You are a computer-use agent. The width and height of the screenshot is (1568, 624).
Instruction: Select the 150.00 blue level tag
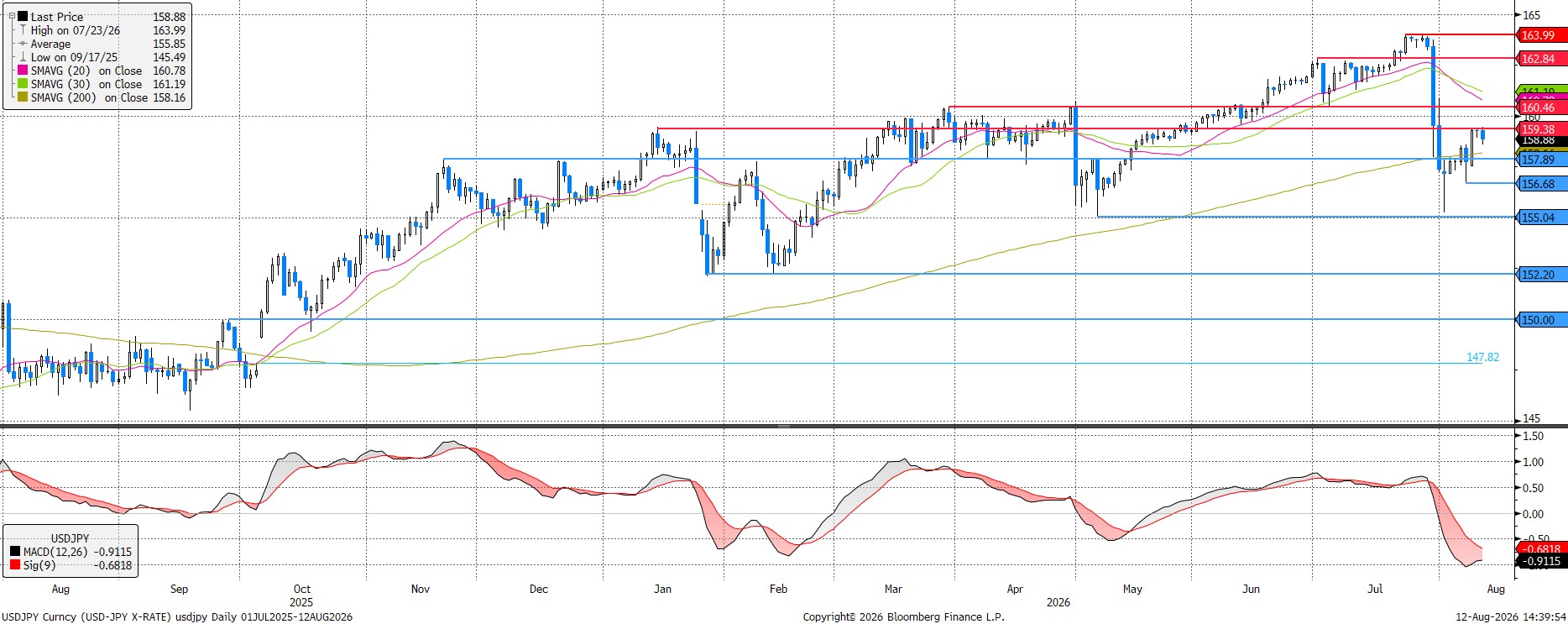coord(1542,320)
